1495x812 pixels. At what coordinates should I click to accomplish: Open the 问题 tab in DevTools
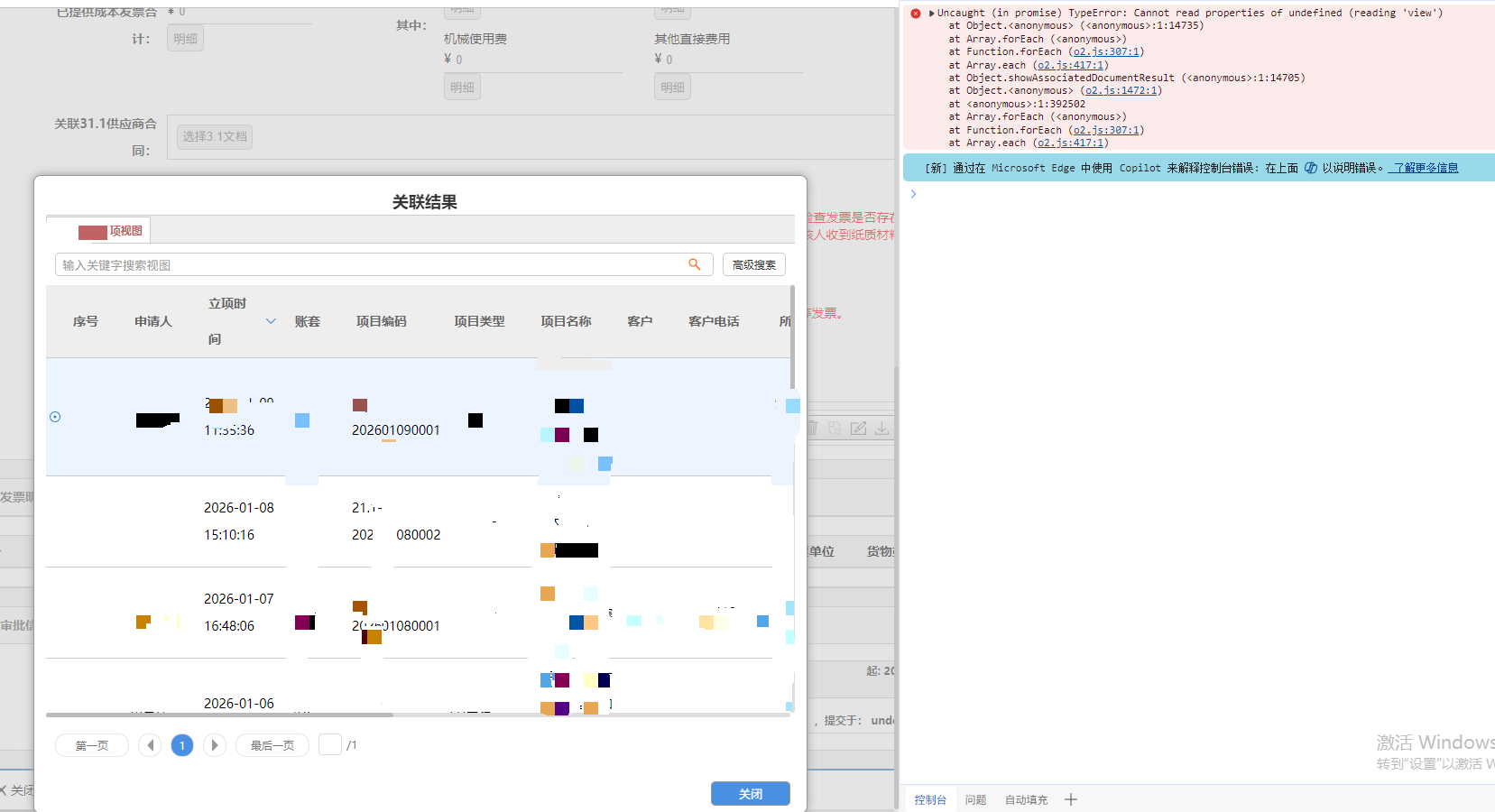pos(975,800)
